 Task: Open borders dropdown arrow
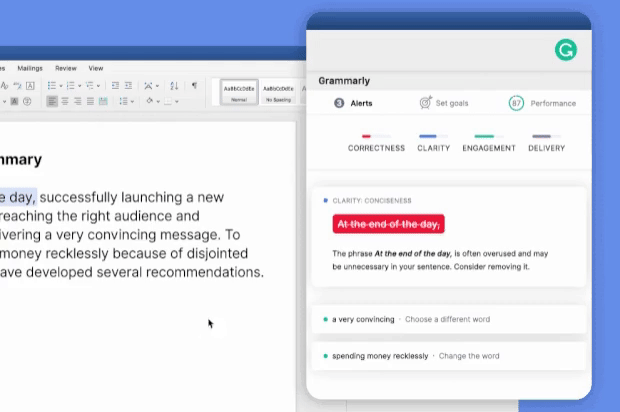[177, 102]
